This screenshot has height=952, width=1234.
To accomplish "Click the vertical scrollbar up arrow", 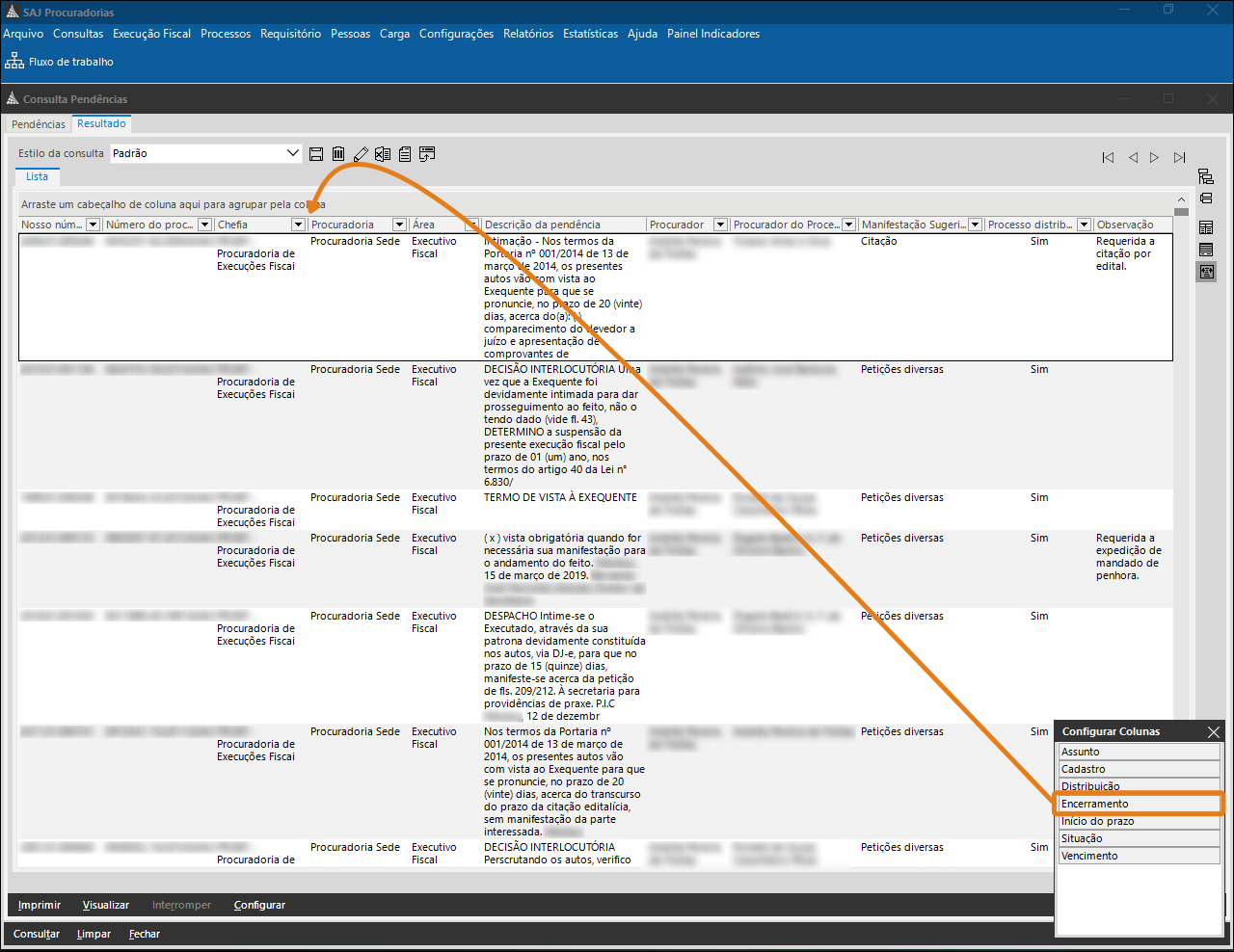I will [1181, 211].
